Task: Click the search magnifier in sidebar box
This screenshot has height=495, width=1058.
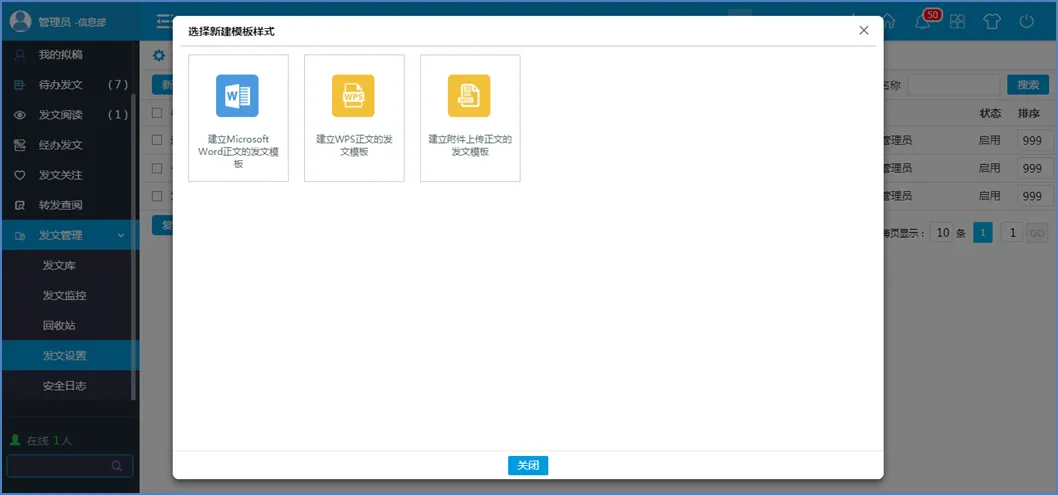Action: click(x=117, y=465)
